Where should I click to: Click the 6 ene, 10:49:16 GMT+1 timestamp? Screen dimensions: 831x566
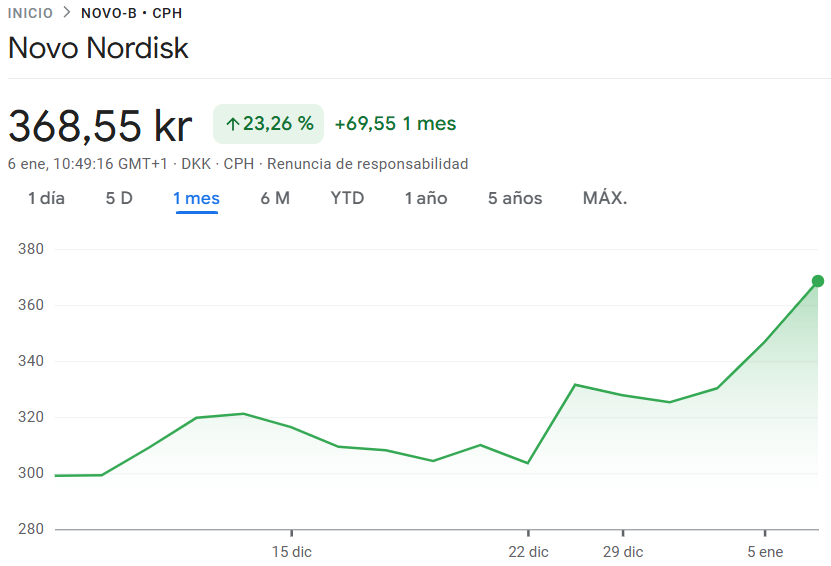[x=87, y=164]
